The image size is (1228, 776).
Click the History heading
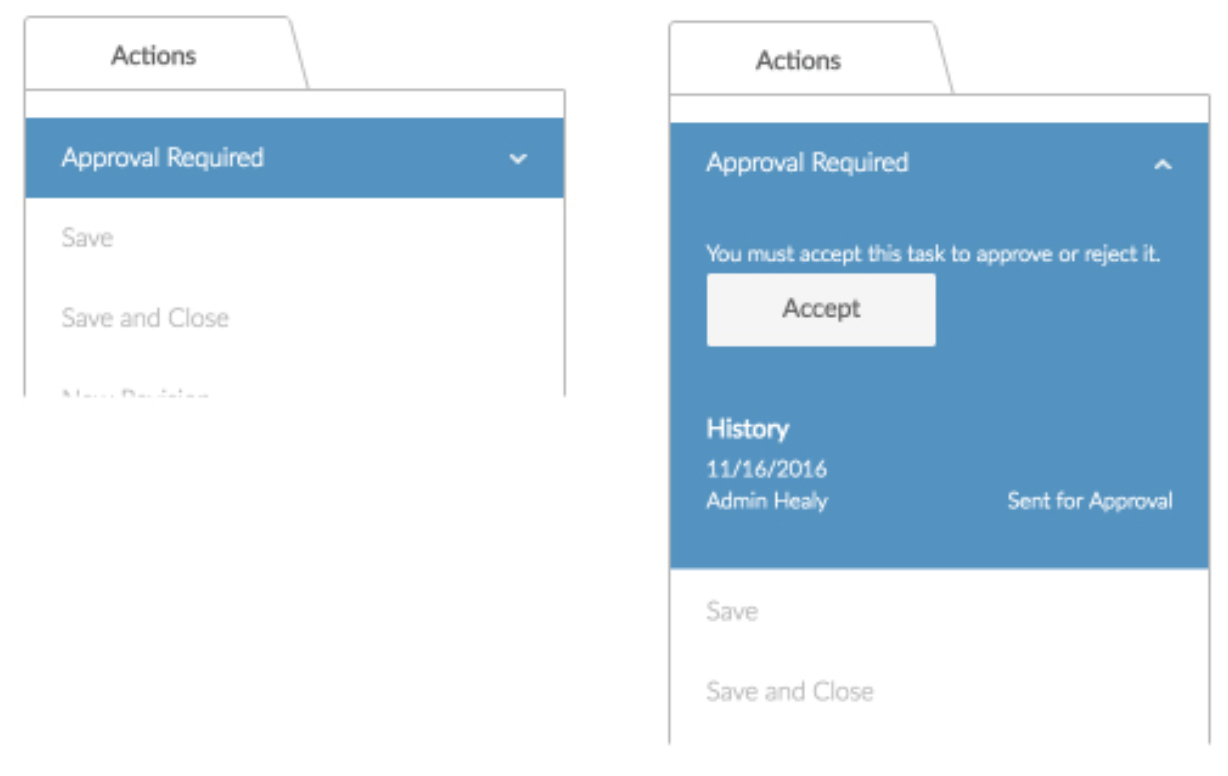[x=747, y=429]
